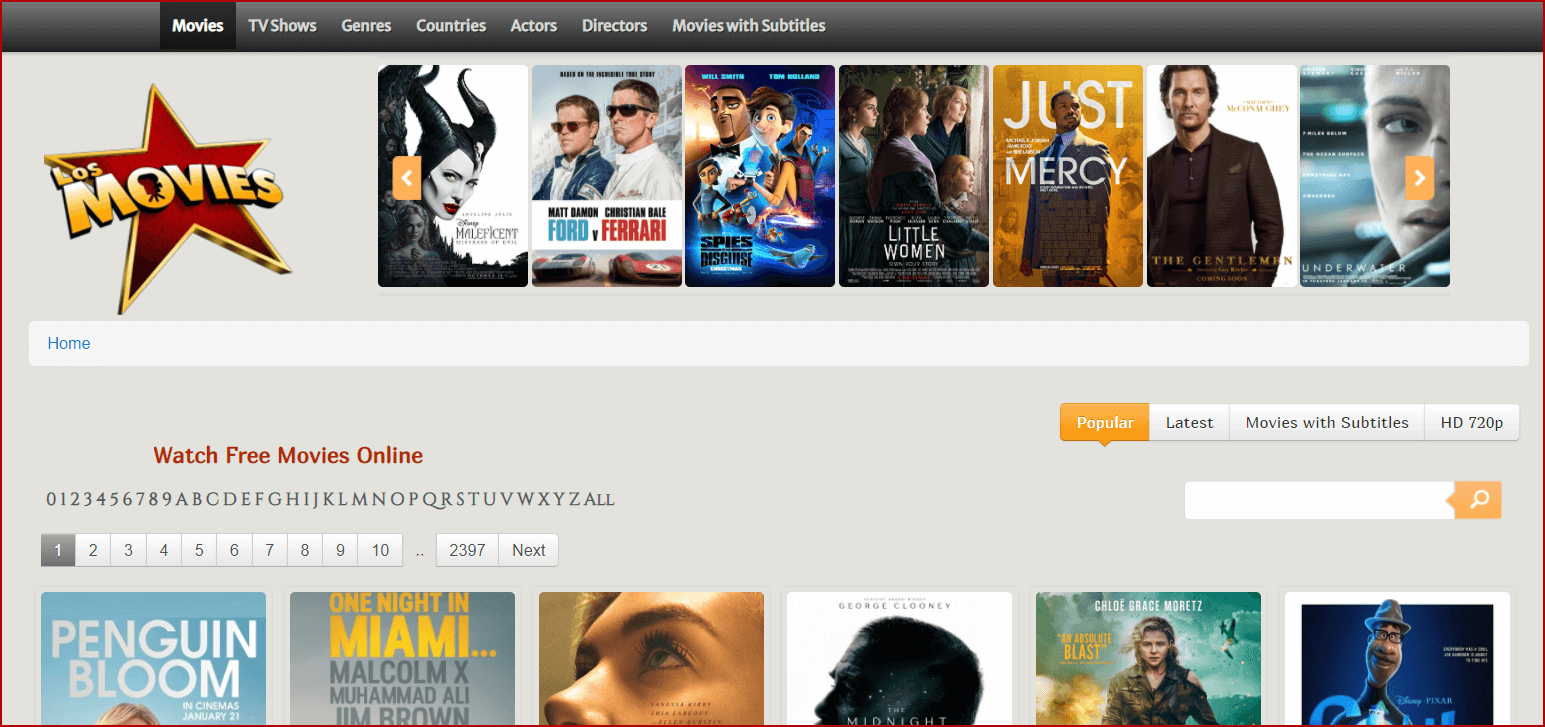Image resolution: width=1545 pixels, height=727 pixels.
Task: Open Movies with Subtitles in the top navigation
Action: [x=749, y=26]
